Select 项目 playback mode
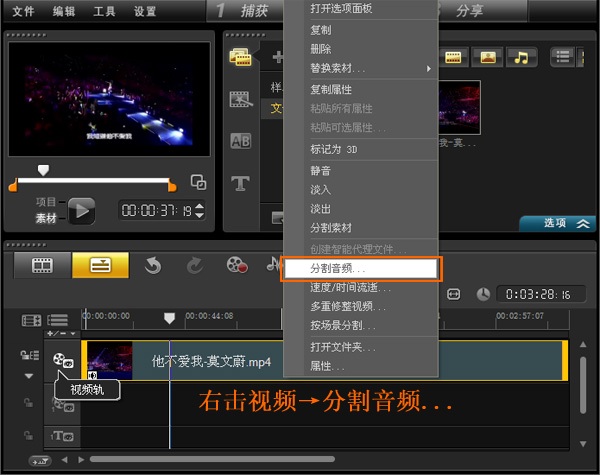 pyautogui.click(x=46, y=202)
